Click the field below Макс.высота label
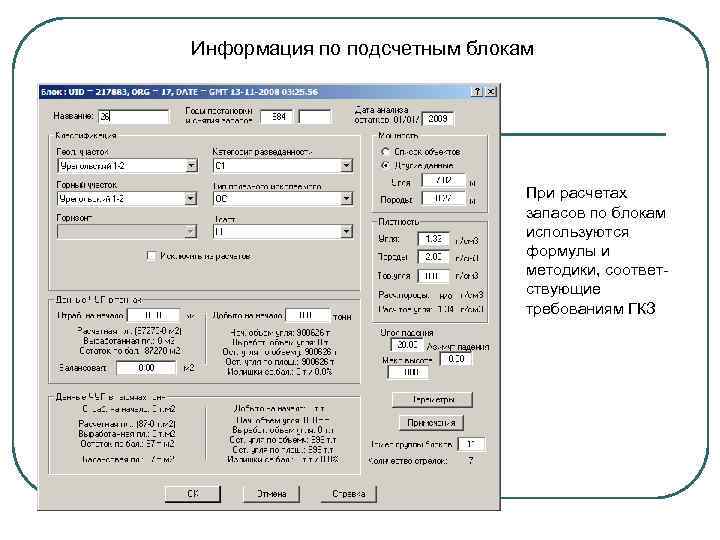The image size is (720, 540). click(x=409, y=372)
